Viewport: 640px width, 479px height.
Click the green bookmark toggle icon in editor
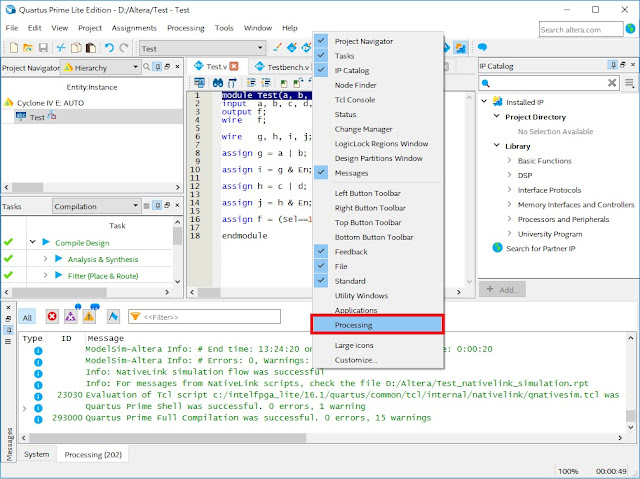tap(284, 84)
